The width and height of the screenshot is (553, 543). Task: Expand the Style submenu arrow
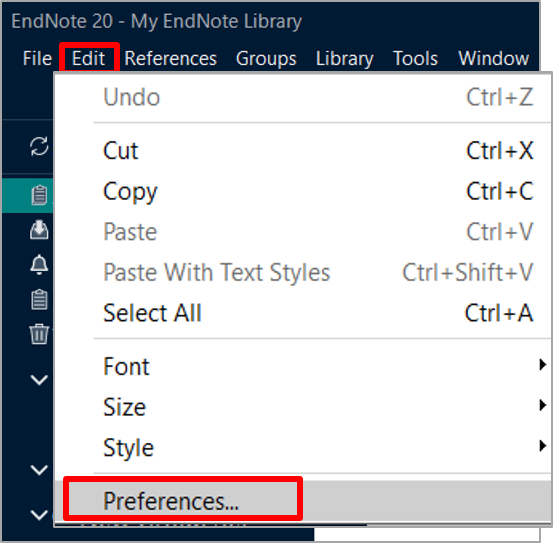click(x=543, y=446)
